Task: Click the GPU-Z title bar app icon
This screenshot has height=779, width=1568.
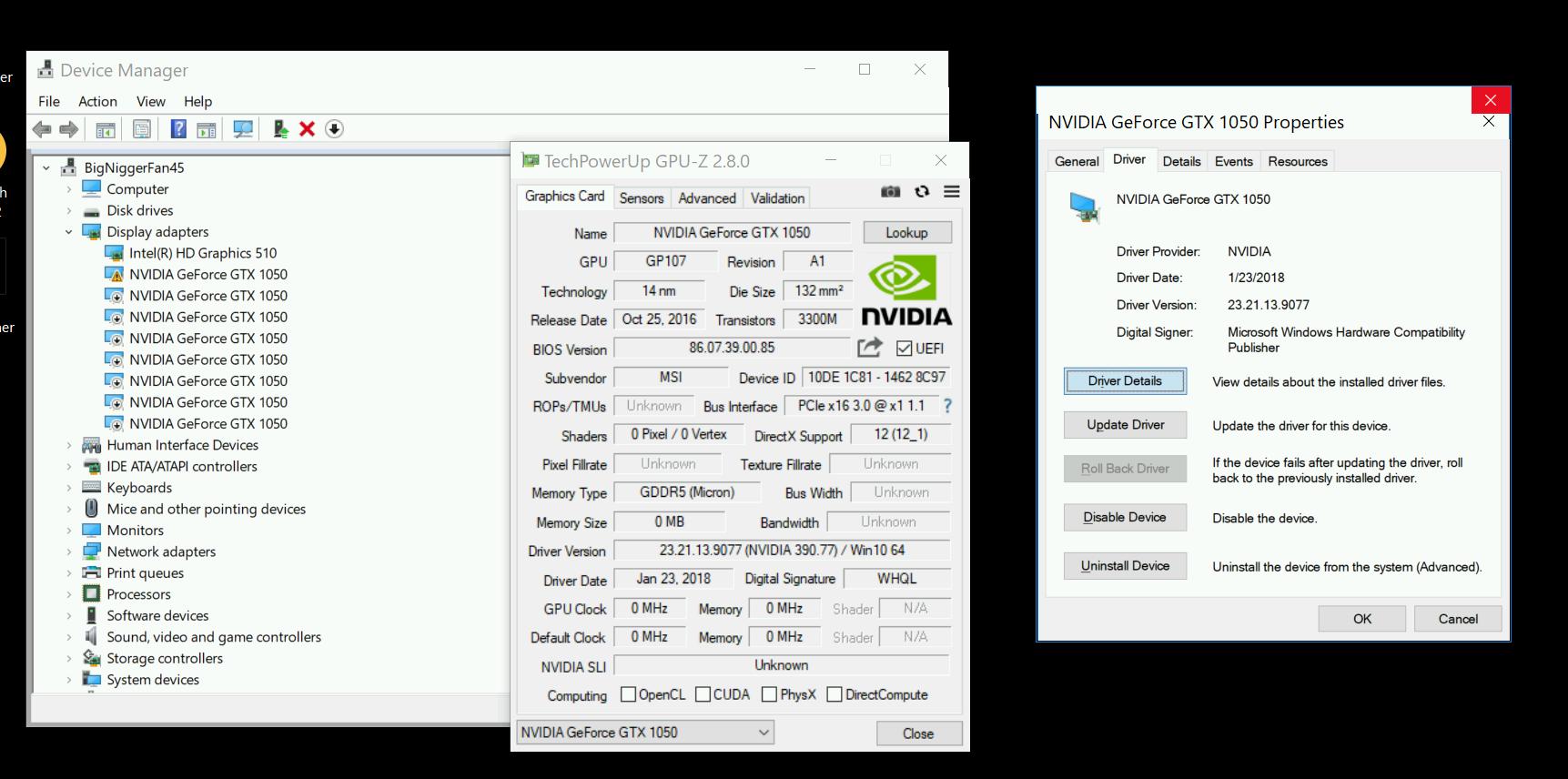Action: pyautogui.click(x=531, y=161)
